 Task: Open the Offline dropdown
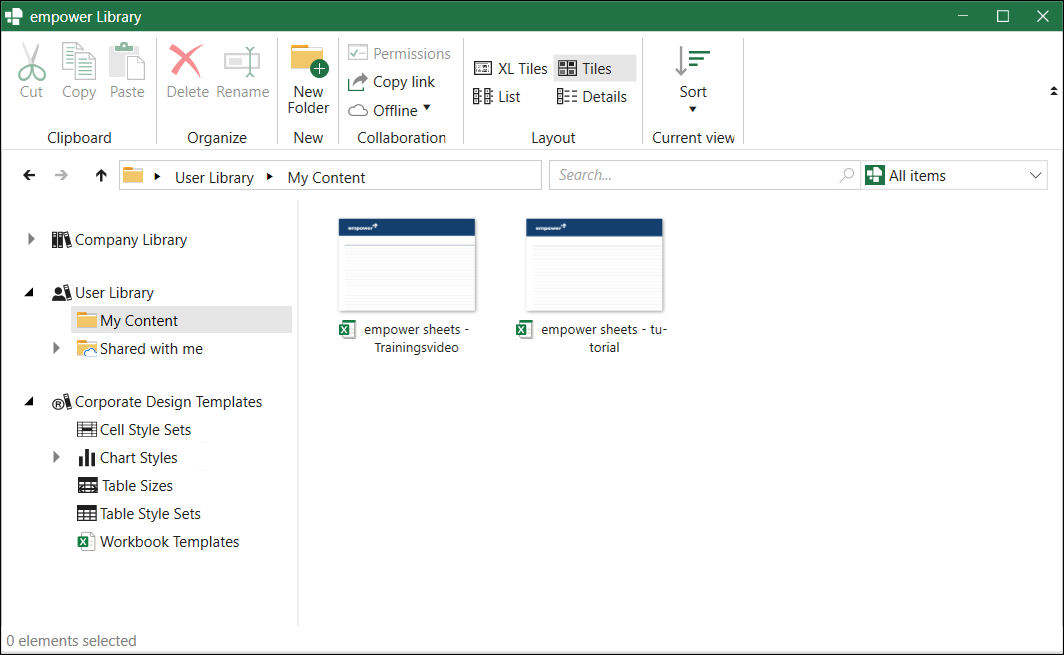(390, 110)
